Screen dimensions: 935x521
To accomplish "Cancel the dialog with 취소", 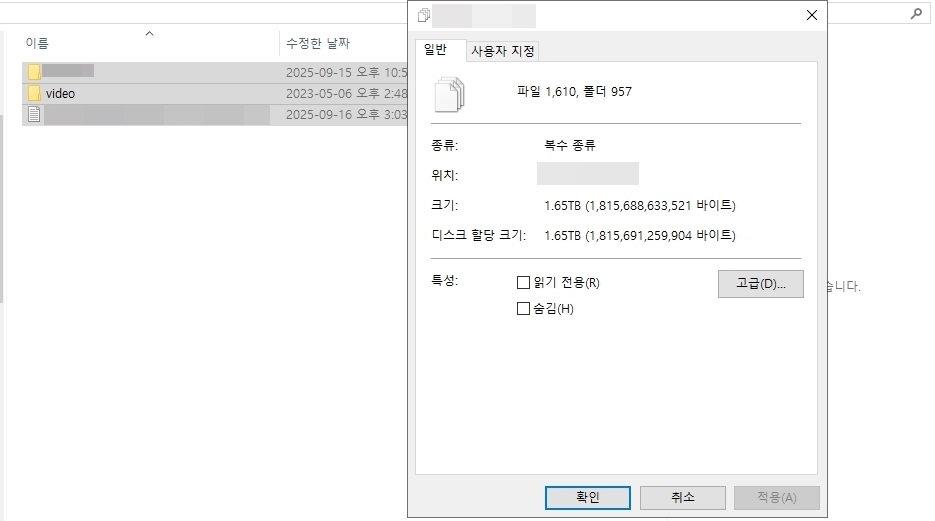I will 683,497.
